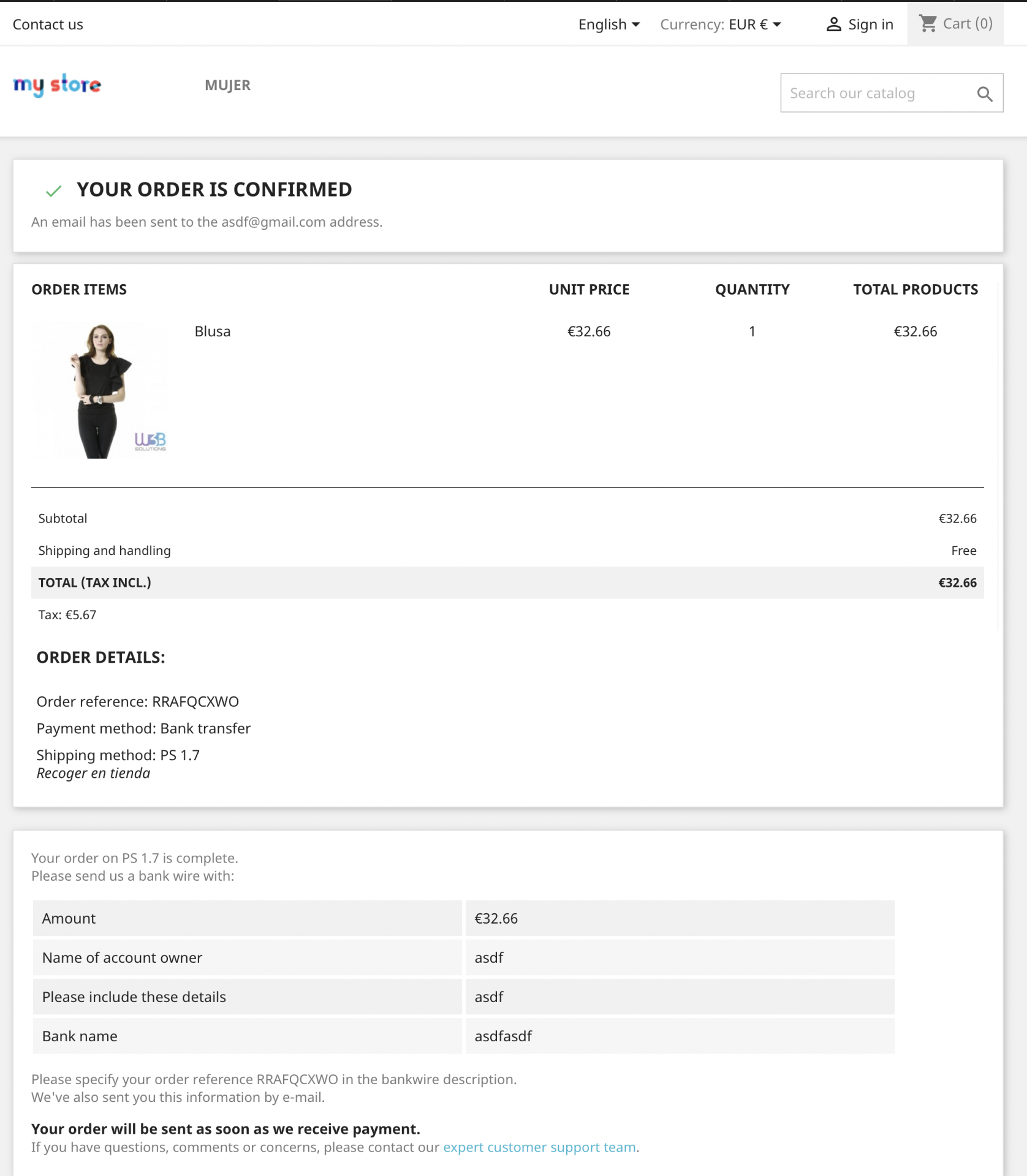Go home via the my store logo
This screenshot has width=1027, height=1176.
(x=57, y=85)
